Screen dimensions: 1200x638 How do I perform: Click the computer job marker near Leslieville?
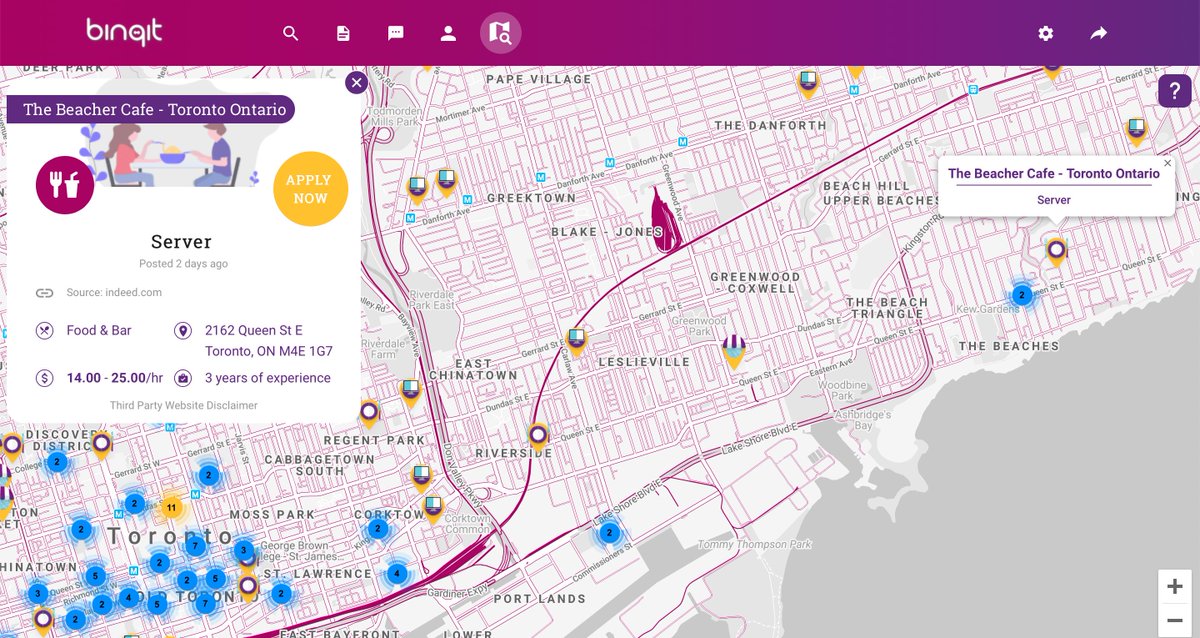[x=575, y=341]
